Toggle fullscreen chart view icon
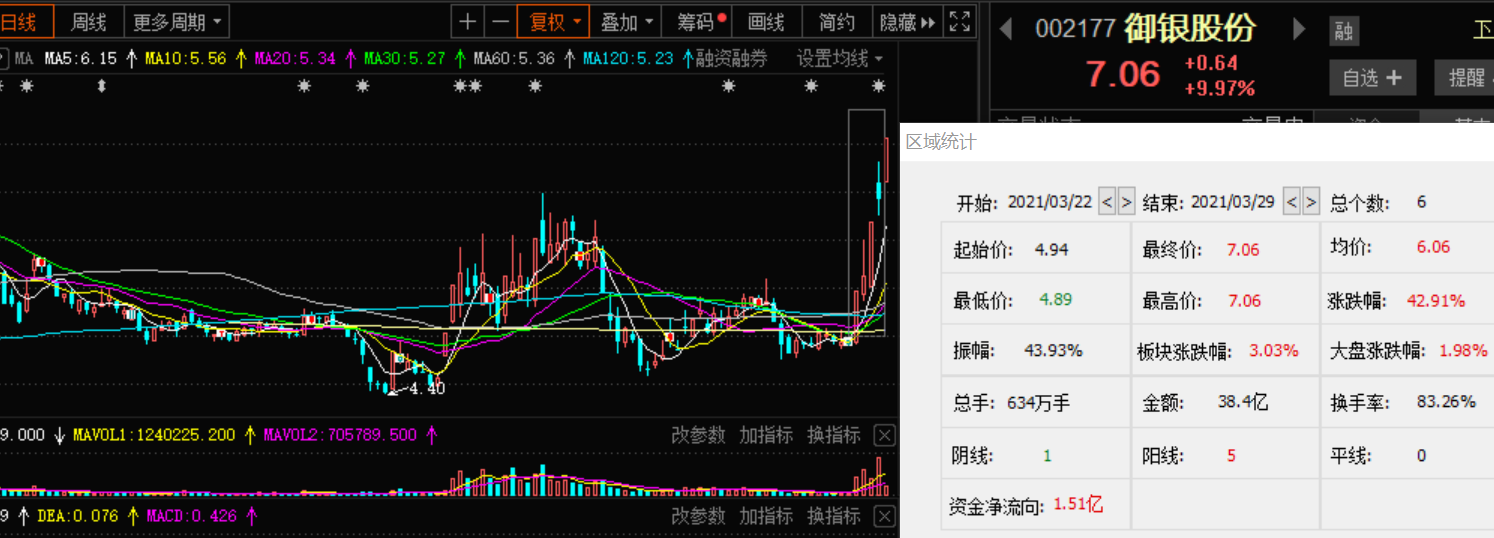This screenshot has height=538, width=1494. [x=959, y=21]
